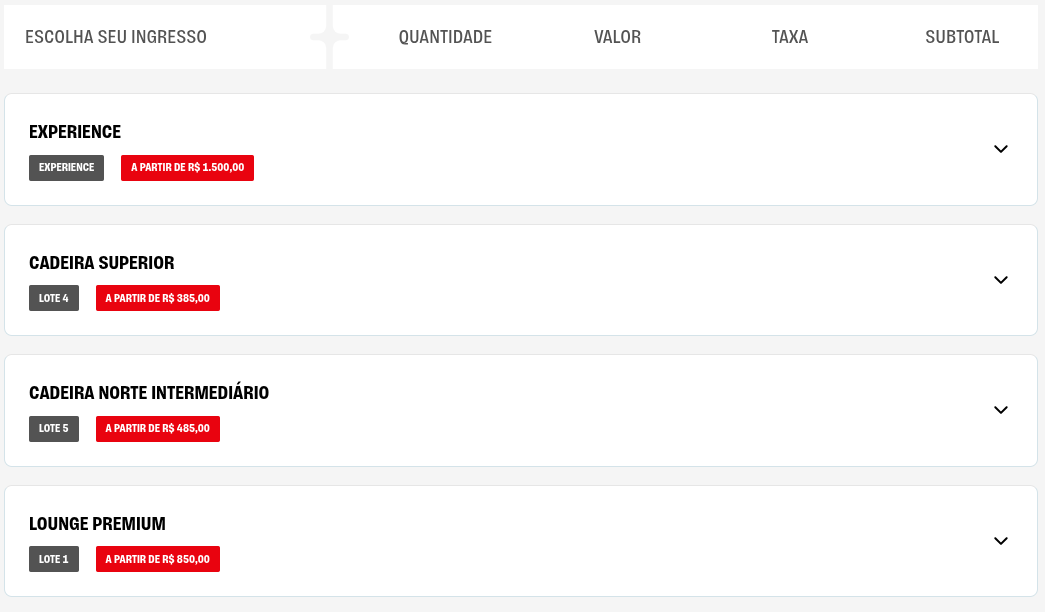The width and height of the screenshot is (1045, 612).
Task: Click the LOTE 4 badge
Action: (x=54, y=298)
